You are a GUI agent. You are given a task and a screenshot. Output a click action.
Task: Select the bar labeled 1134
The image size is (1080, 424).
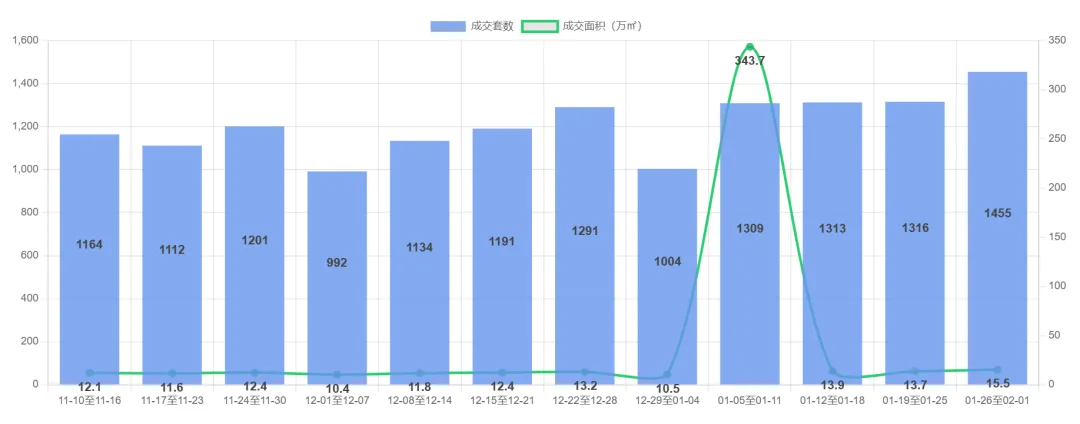pos(420,262)
